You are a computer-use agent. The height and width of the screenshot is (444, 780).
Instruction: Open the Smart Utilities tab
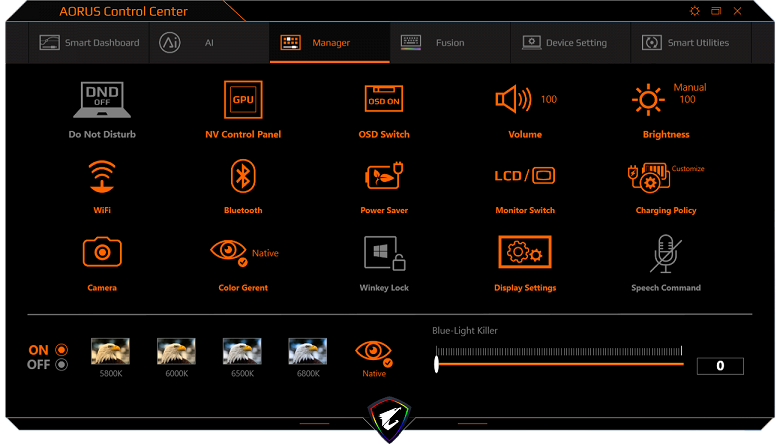[691, 43]
